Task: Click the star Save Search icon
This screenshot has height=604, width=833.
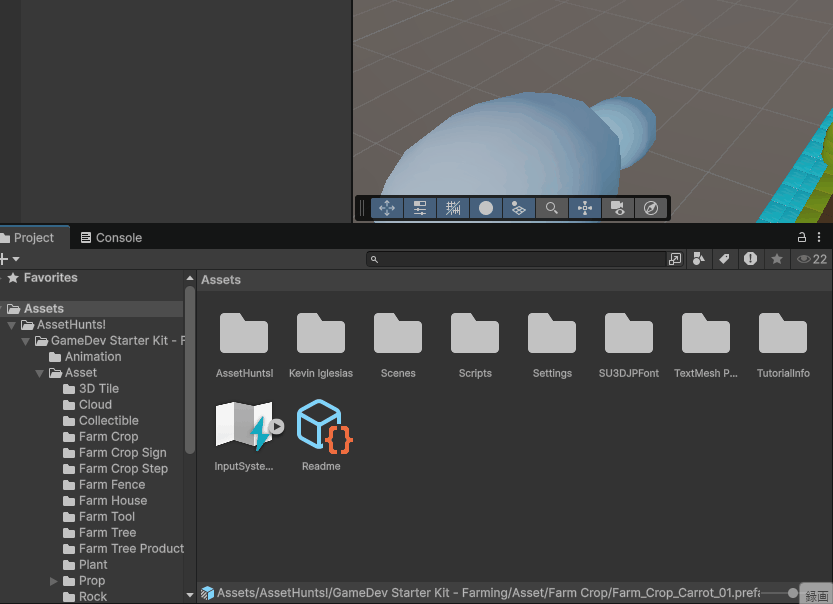Action: coord(776,259)
